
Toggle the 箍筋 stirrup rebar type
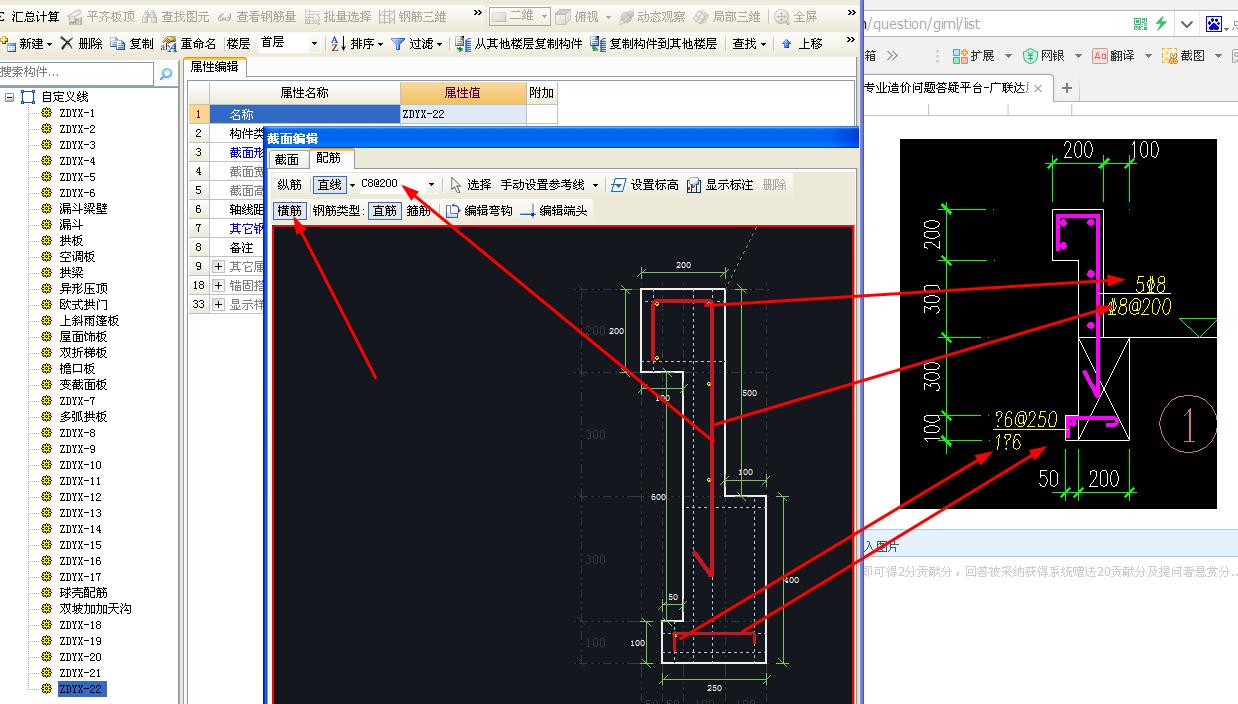(x=419, y=211)
